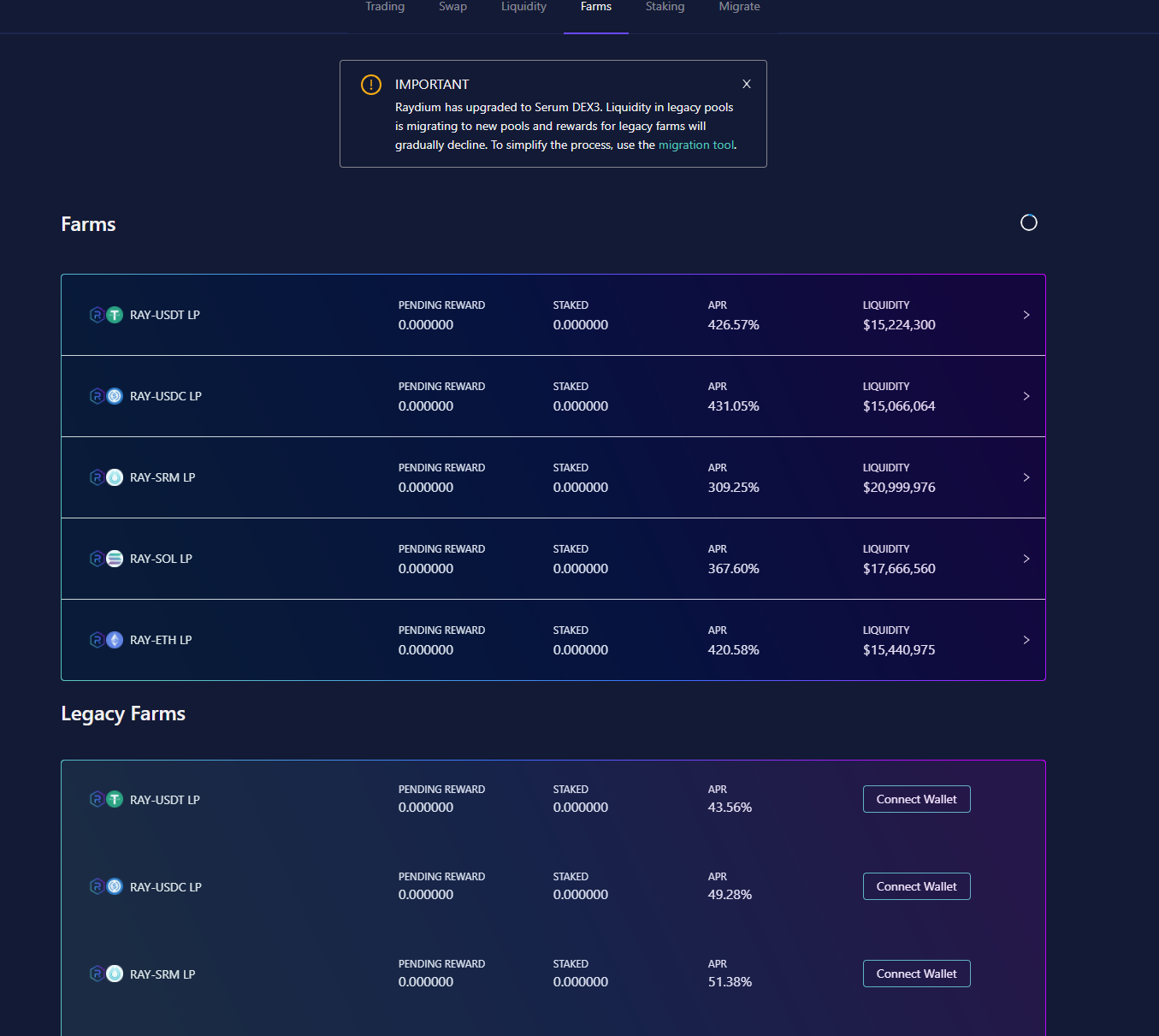Click the $15,440,975 liquidity value
The width and height of the screenshot is (1159, 1036).
[899, 650]
